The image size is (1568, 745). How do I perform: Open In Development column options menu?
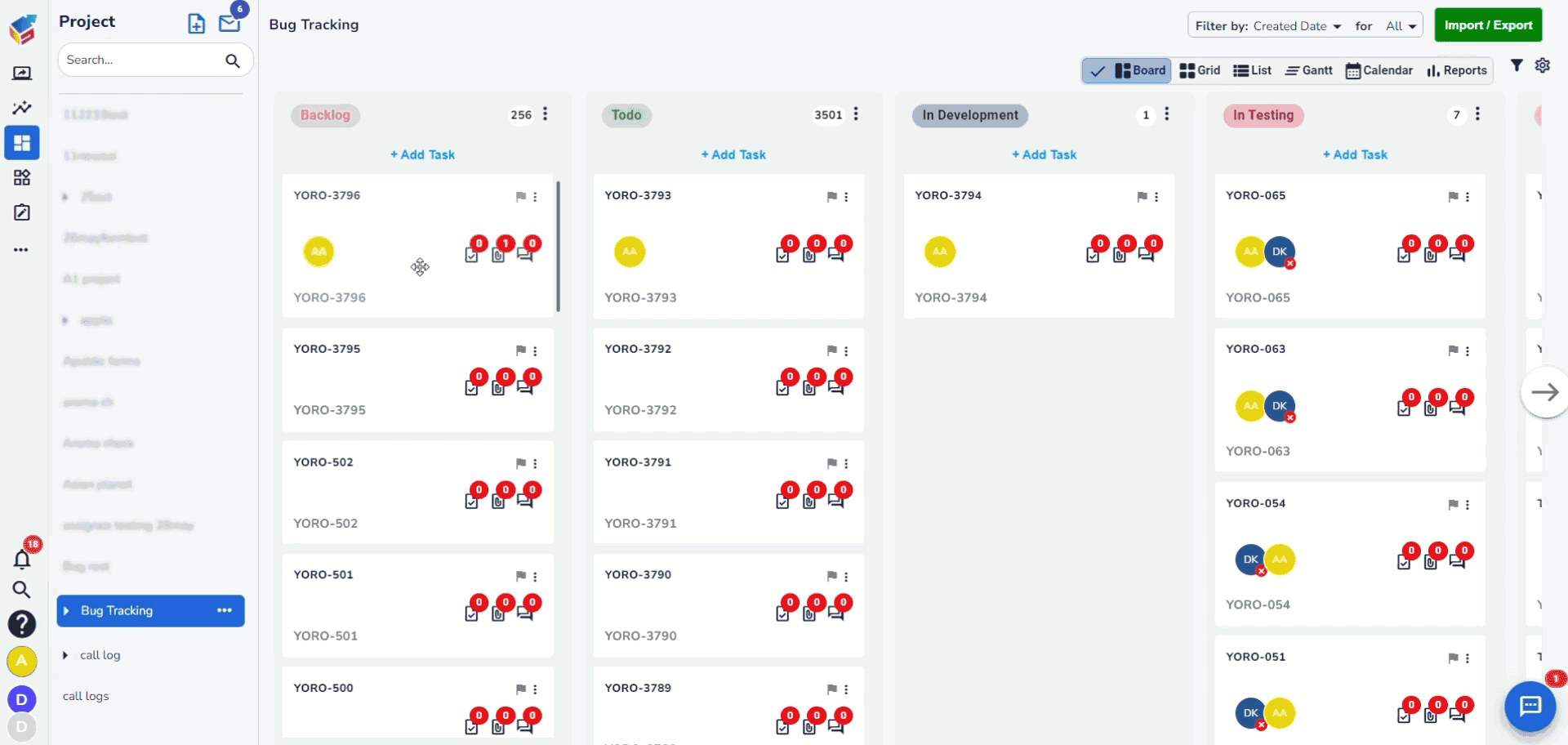[1167, 114]
